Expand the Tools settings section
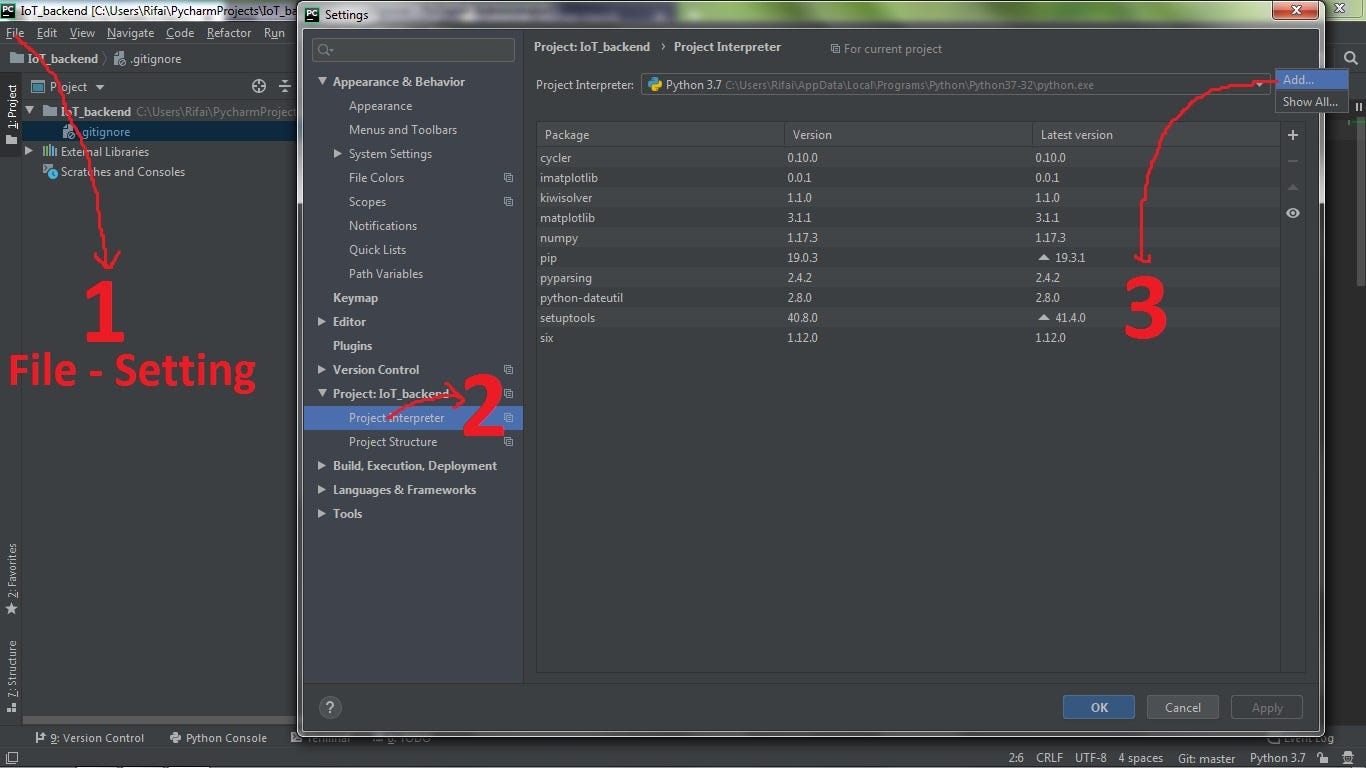 (x=322, y=514)
